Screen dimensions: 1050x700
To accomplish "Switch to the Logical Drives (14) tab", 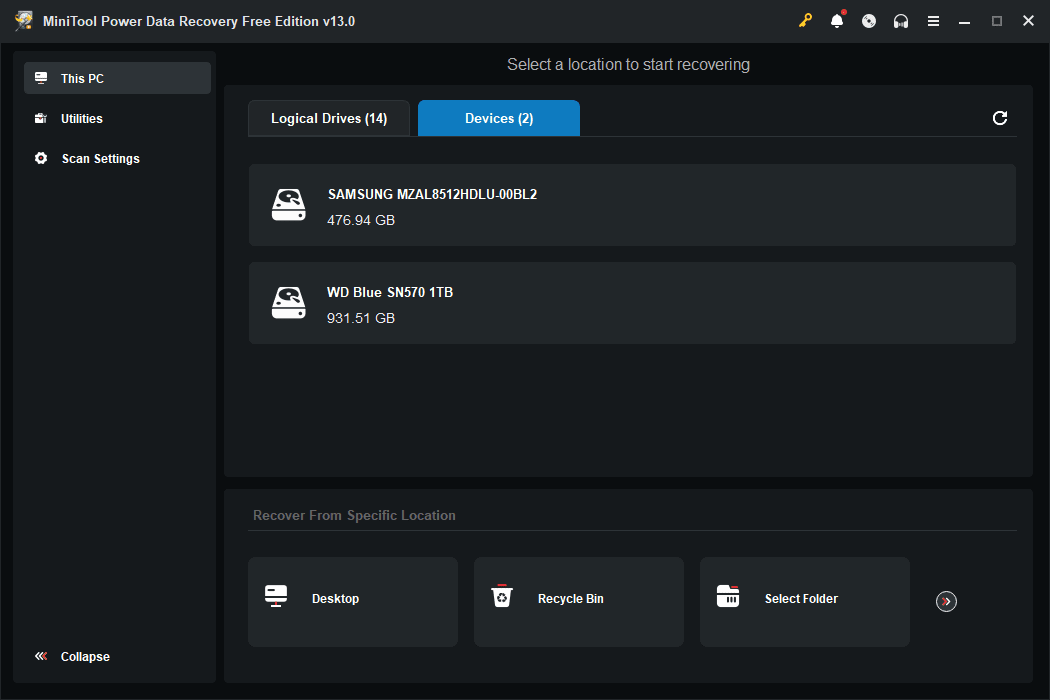I will (x=329, y=119).
